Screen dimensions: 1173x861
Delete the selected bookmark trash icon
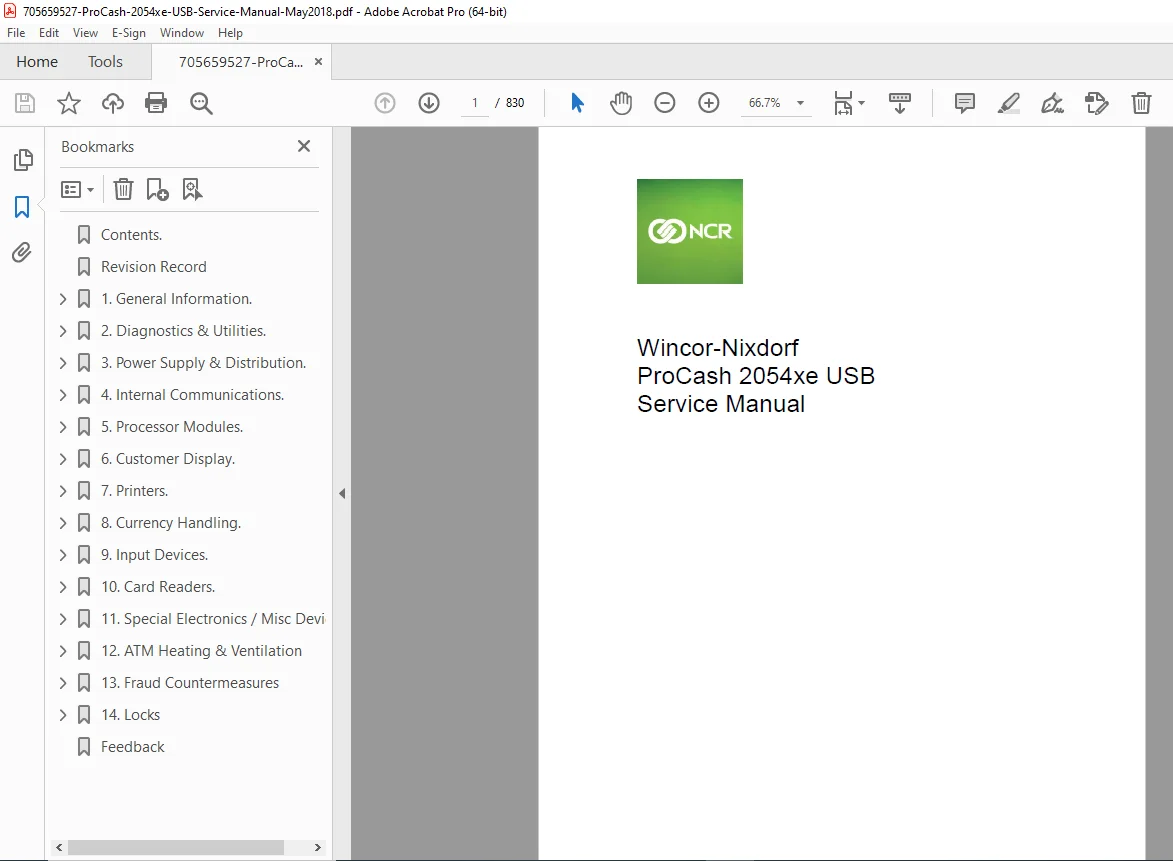click(x=123, y=189)
